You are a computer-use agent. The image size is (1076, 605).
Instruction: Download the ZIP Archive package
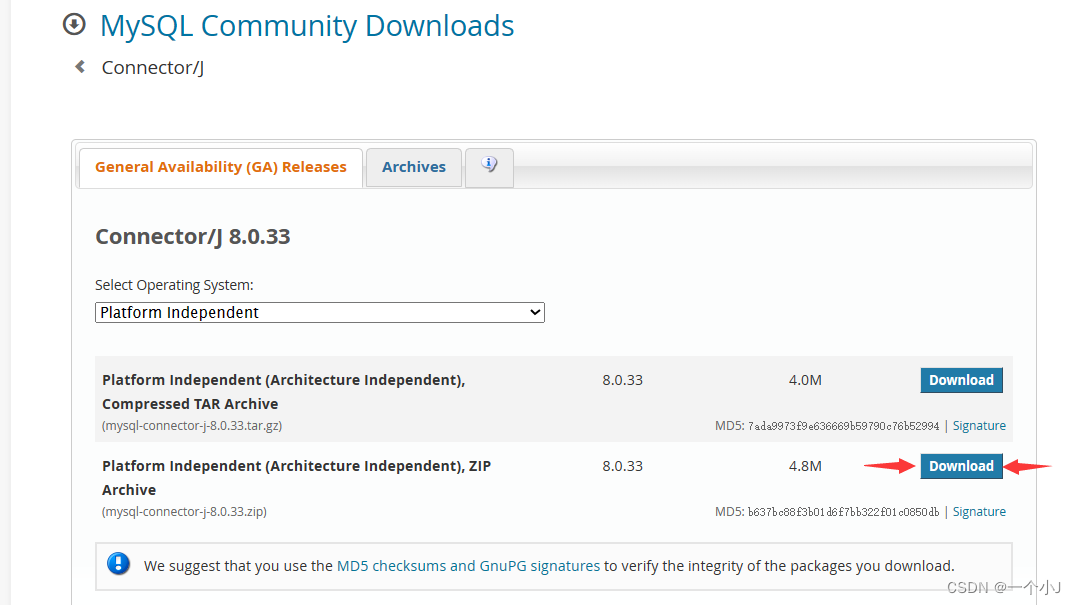(961, 466)
